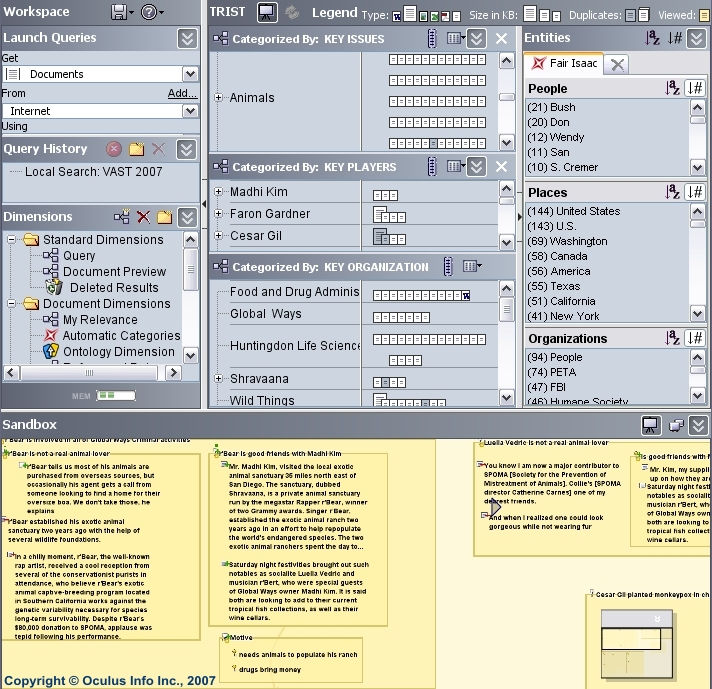Open the Get Documents dropdown
The height and width of the screenshot is (689, 712).
tap(190, 74)
